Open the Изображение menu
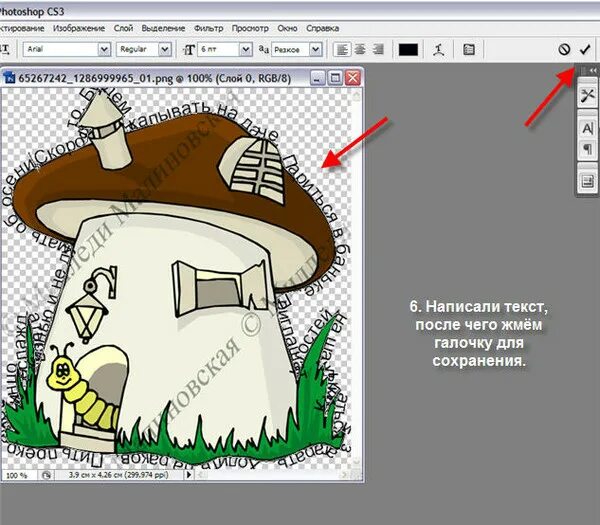Image resolution: width=600 pixels, height=525 pixels. click(x=79, y=28)
